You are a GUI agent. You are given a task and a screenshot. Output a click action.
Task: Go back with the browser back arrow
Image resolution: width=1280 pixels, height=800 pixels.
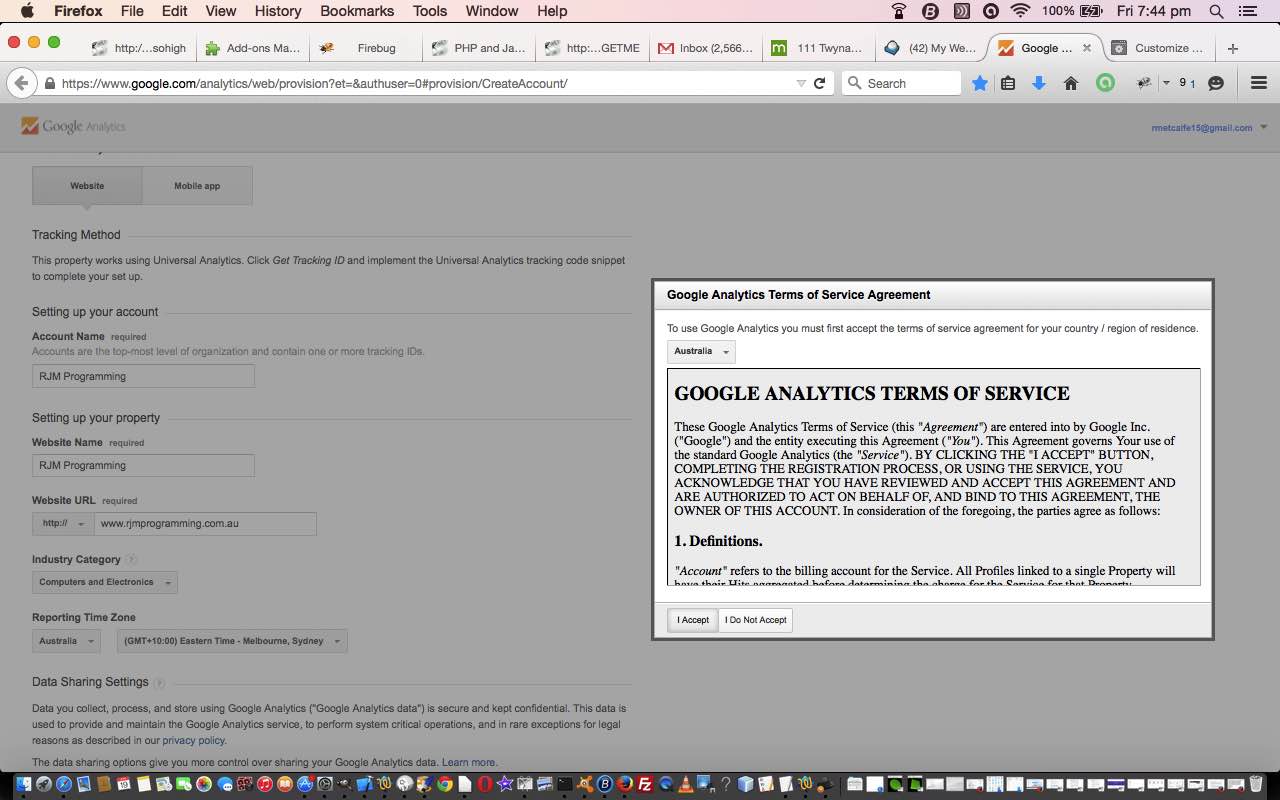[21, 83]
